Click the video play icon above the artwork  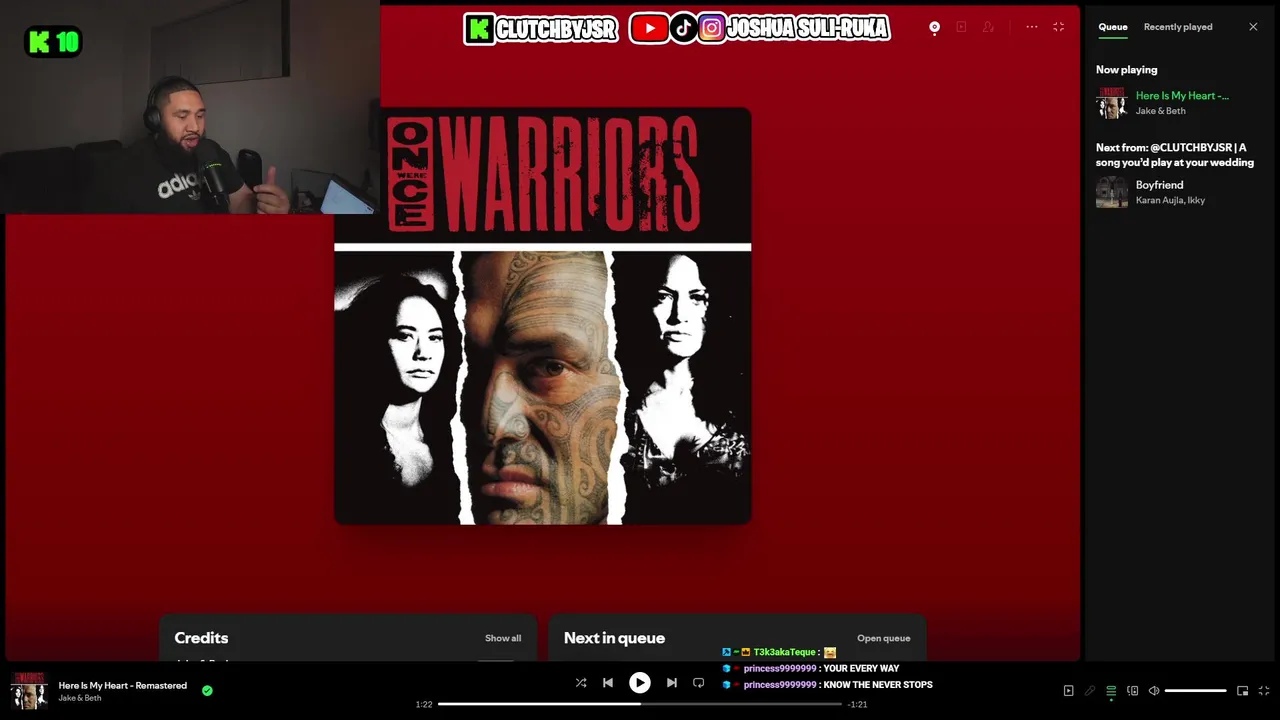pos(961,27)
